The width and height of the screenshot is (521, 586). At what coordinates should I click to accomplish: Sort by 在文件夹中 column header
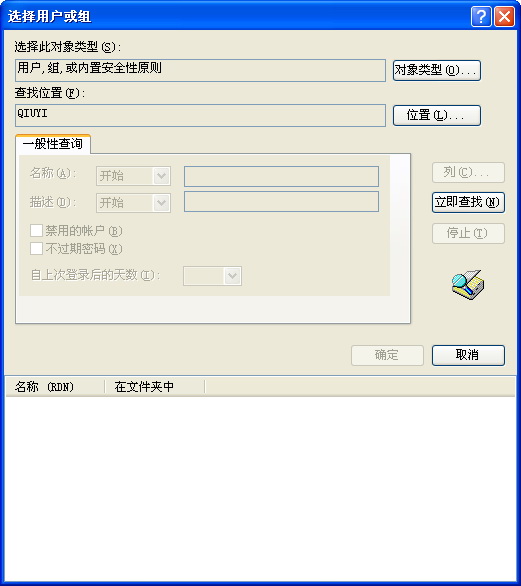click(155, 386)
